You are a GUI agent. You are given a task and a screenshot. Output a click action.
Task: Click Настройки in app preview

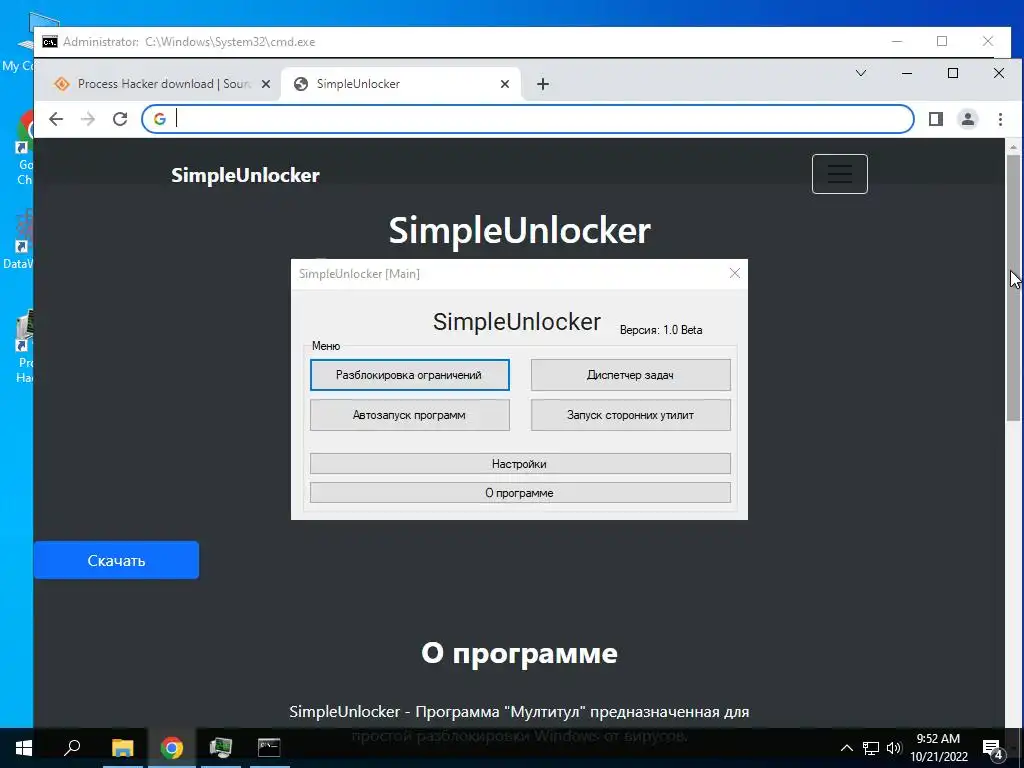(x=520, y=464)
